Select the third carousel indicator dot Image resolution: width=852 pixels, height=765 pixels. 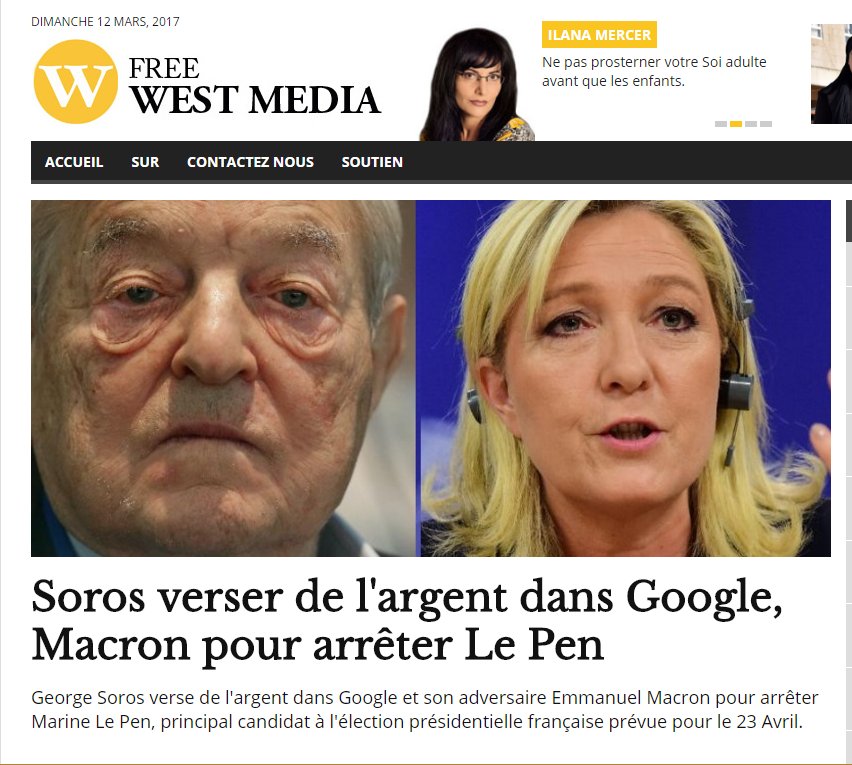(x=751, y=124)
